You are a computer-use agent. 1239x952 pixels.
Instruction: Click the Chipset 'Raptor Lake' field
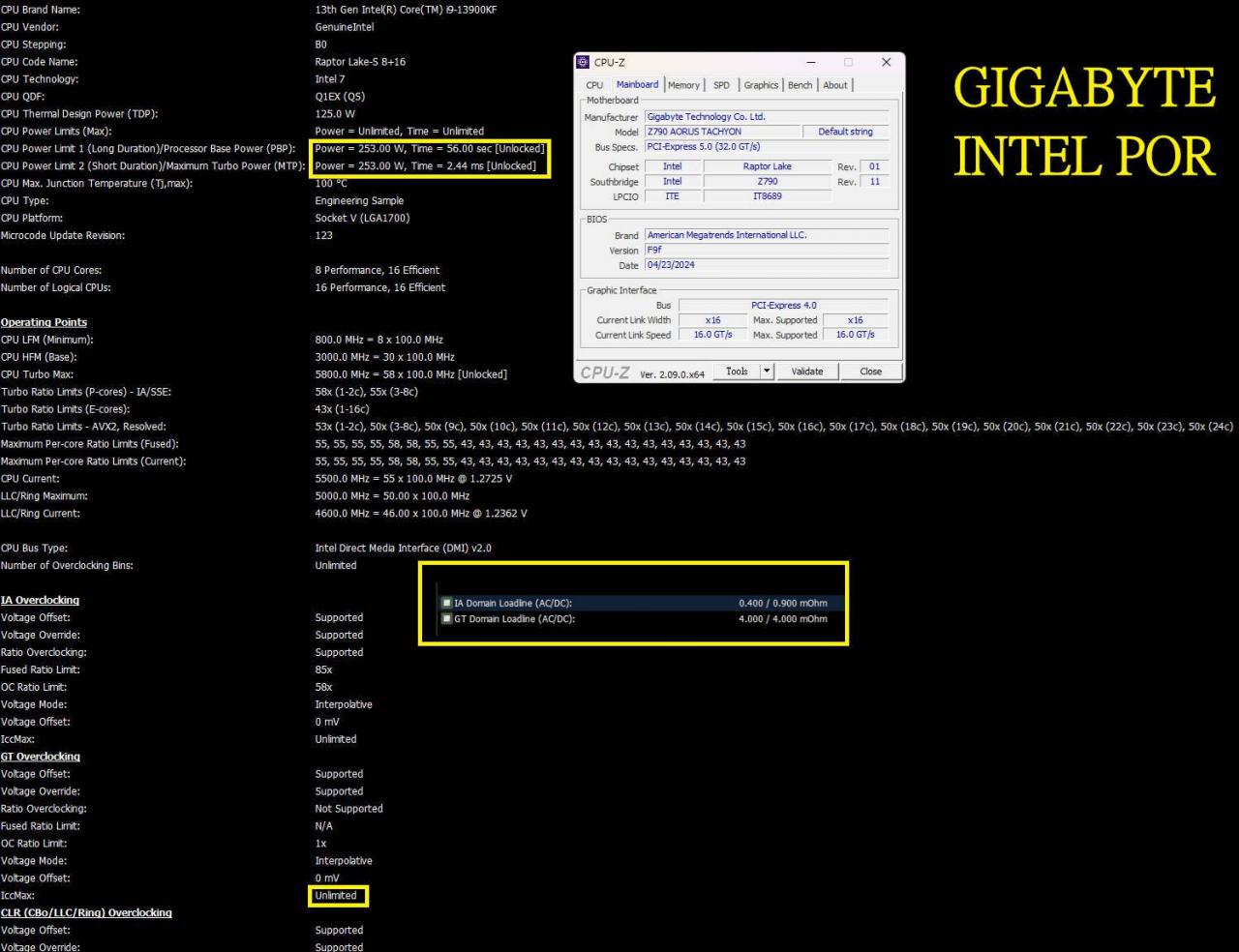click(768, 166)
